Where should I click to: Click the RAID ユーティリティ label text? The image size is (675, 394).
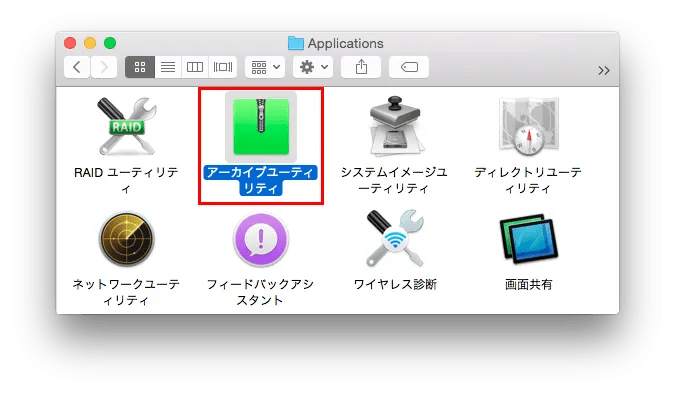(x=126, y=180)
